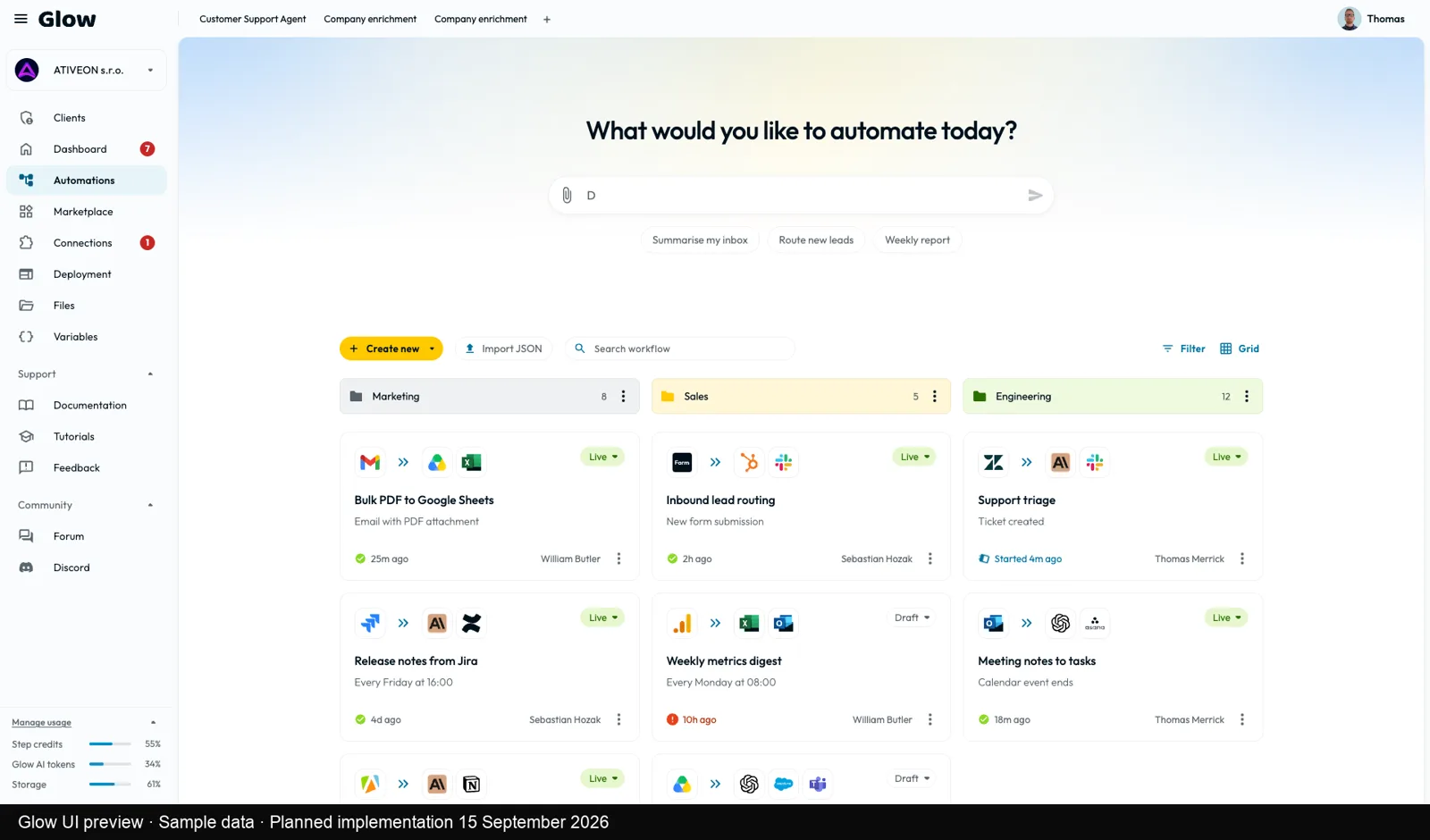
Task: Click the Storage usage bar
Action: click(x=110, y=784)
